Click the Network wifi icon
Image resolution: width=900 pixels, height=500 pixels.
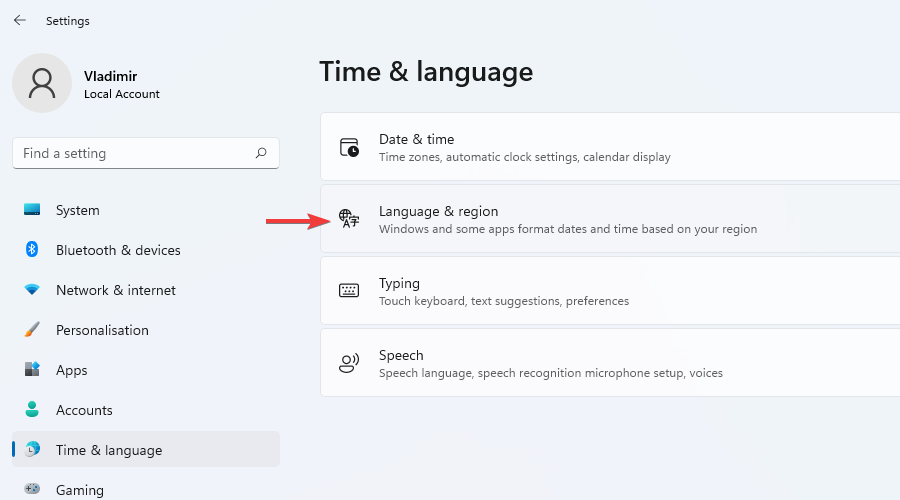pos(32,290)
